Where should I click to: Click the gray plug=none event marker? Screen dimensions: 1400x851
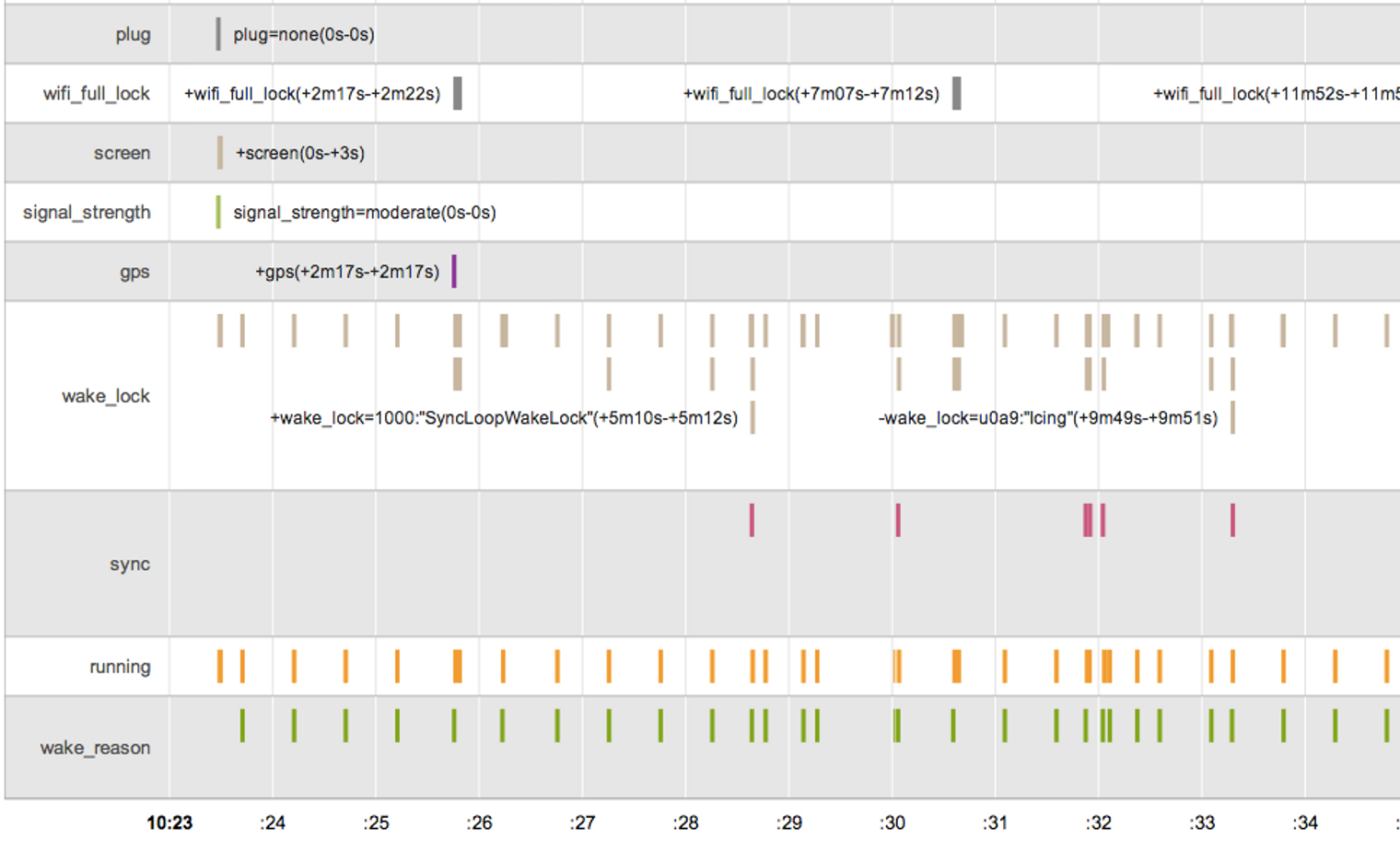(218, 34)
